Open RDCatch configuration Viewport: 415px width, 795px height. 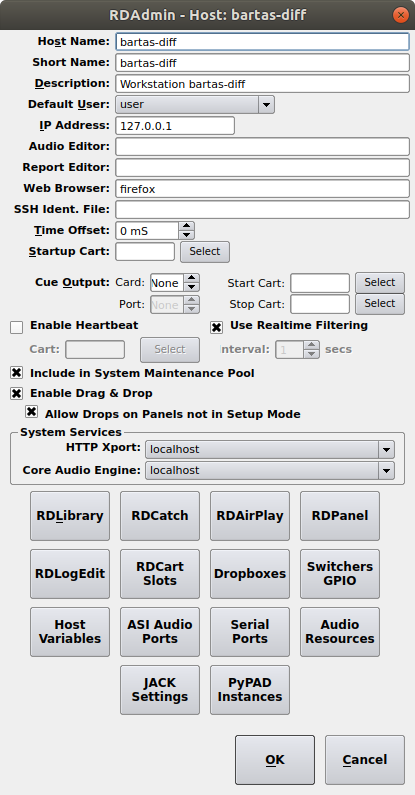tap(160, 516)
